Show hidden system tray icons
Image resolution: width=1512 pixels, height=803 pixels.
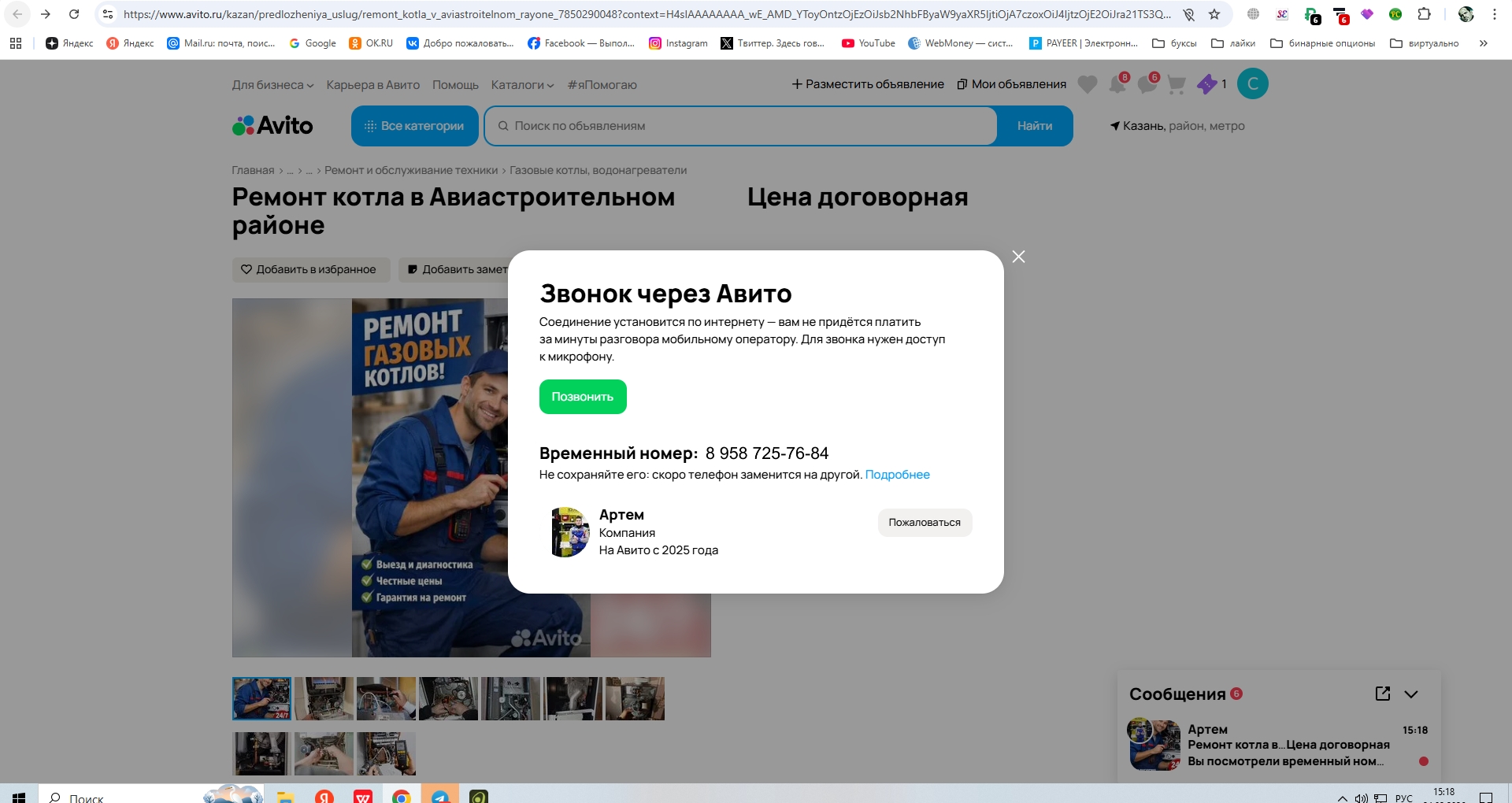click(x=1343, y=798)
